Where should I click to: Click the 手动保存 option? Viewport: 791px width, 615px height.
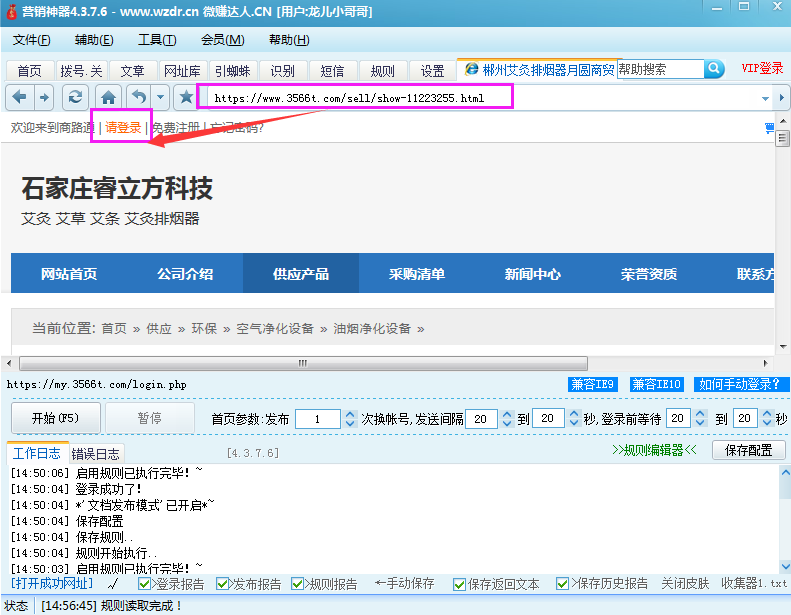coord(405,584)
